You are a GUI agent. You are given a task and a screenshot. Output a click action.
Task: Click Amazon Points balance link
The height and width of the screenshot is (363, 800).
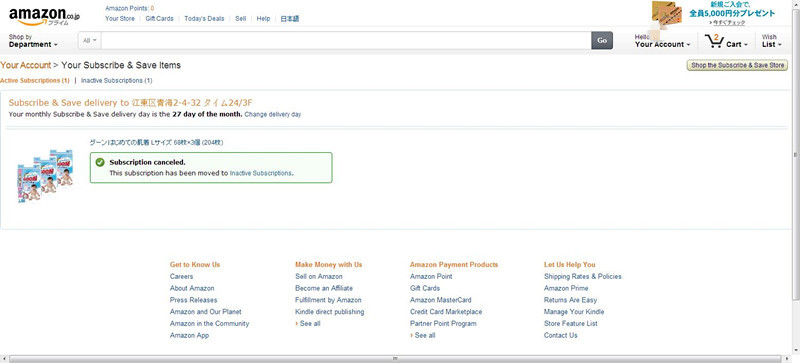click(x=130, y=8)
